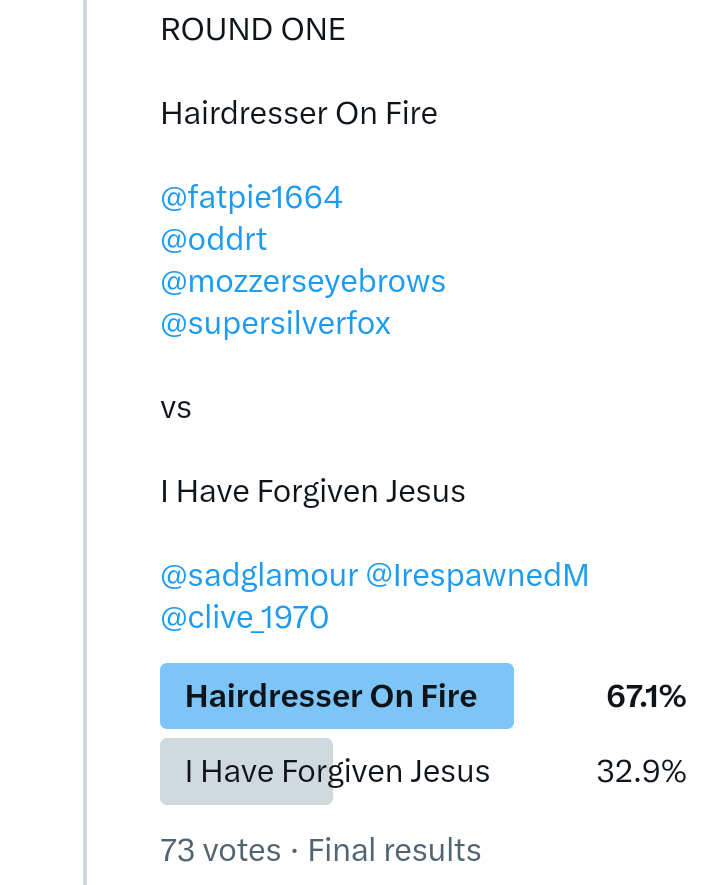Select the 32.9% poll percentage

point(641,772)
